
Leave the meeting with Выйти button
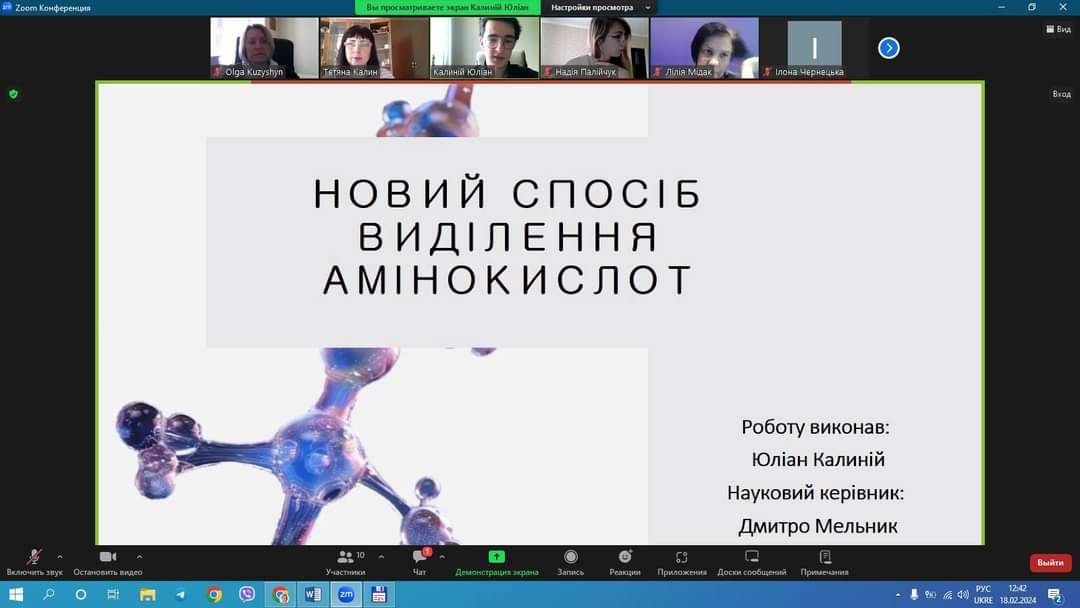pyautogui.click(x=1050, y=563)
